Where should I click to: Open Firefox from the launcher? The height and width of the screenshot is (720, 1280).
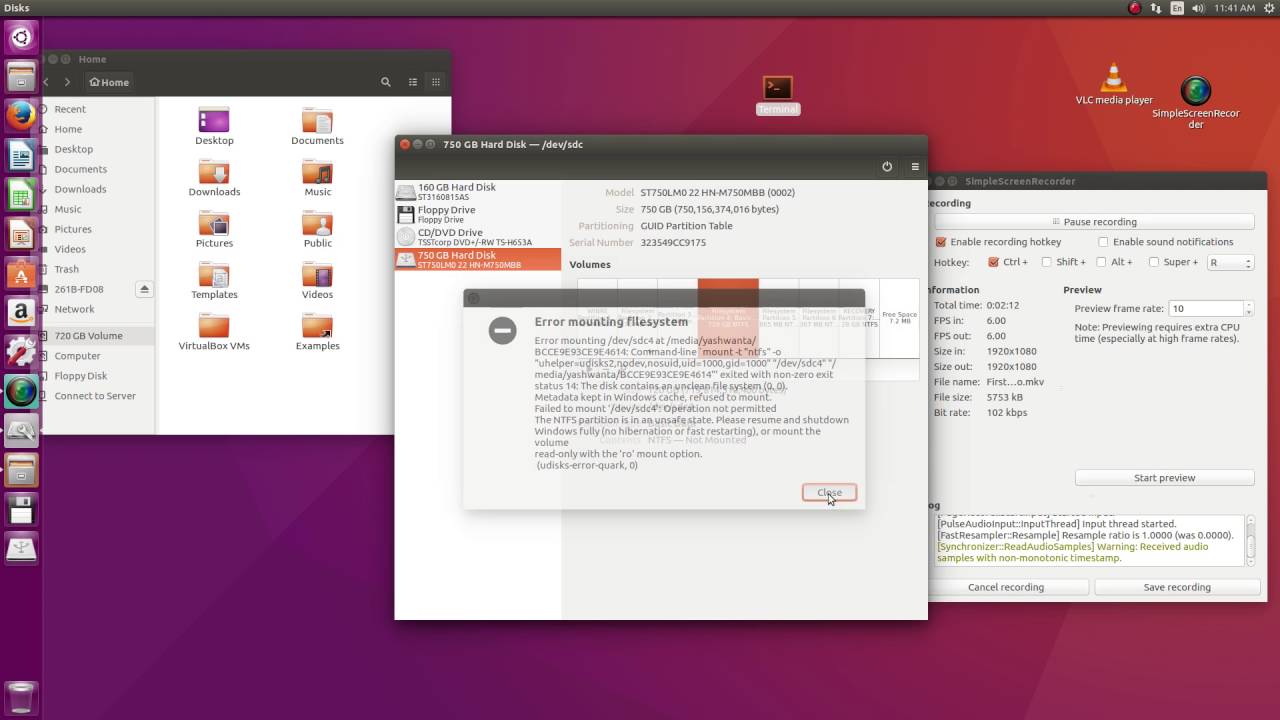tap(21, 115)
